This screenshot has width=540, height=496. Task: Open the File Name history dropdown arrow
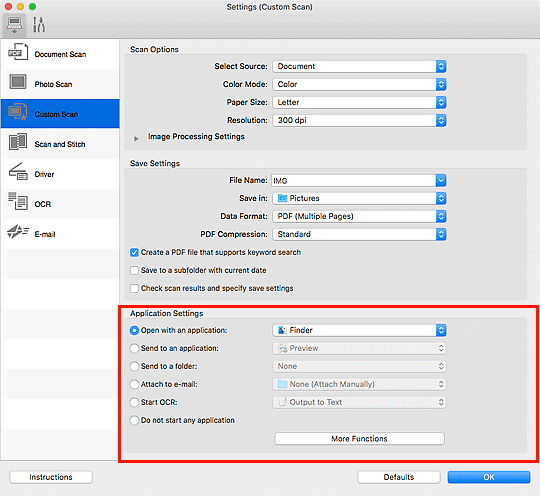point(441,180)
